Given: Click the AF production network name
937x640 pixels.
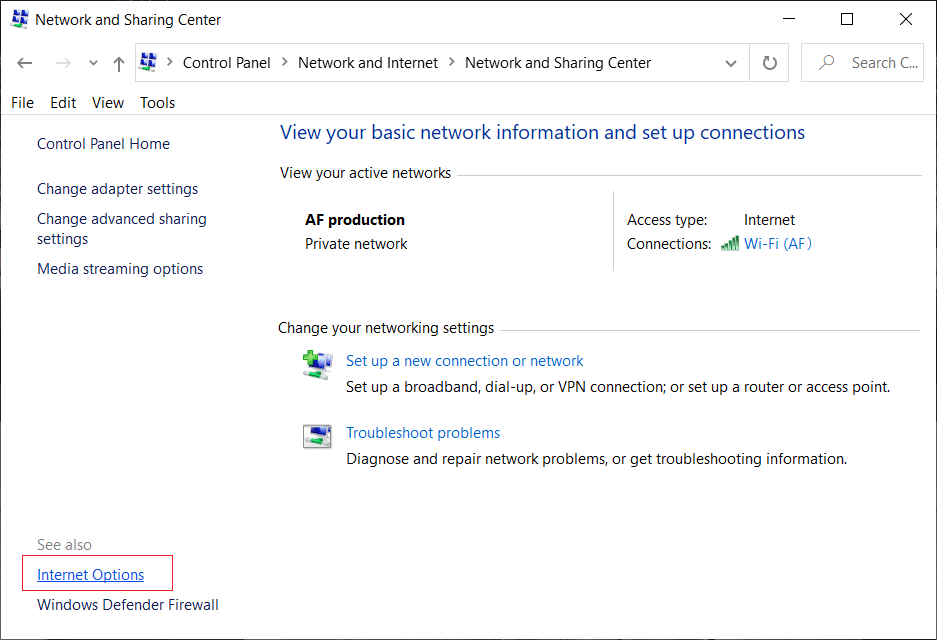Looking at the screenshot, I should click(355, 220).
